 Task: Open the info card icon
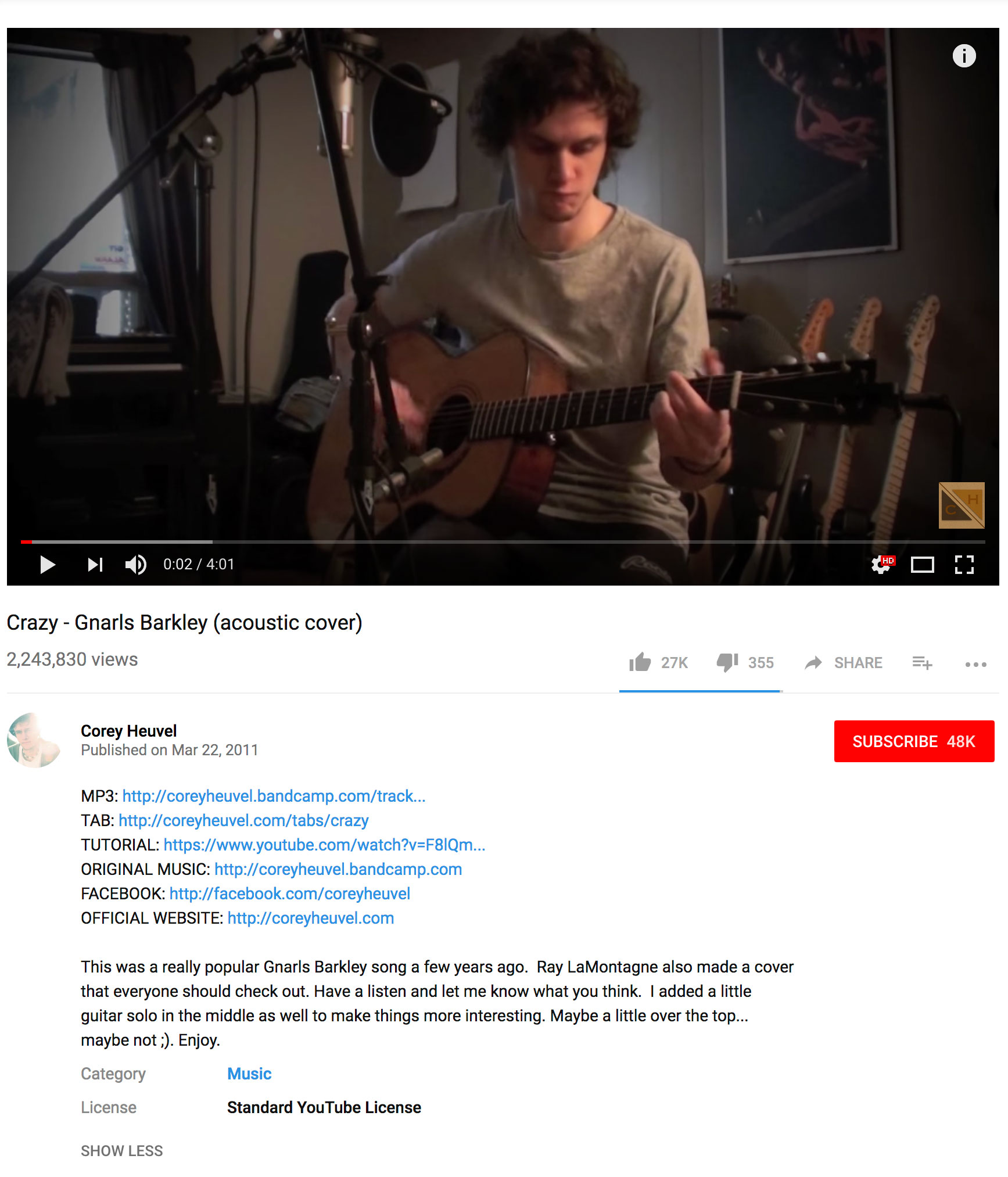coord(964,56)
